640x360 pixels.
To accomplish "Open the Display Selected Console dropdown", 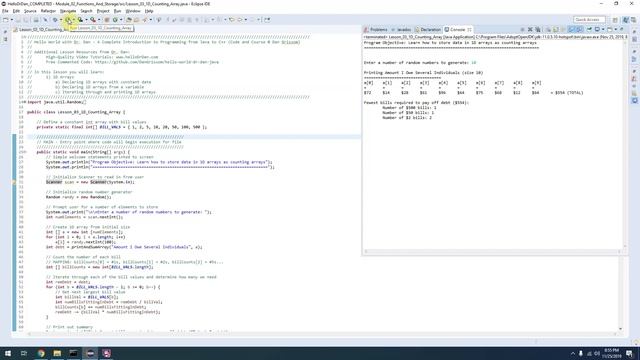I will click(x=603, y=29).
